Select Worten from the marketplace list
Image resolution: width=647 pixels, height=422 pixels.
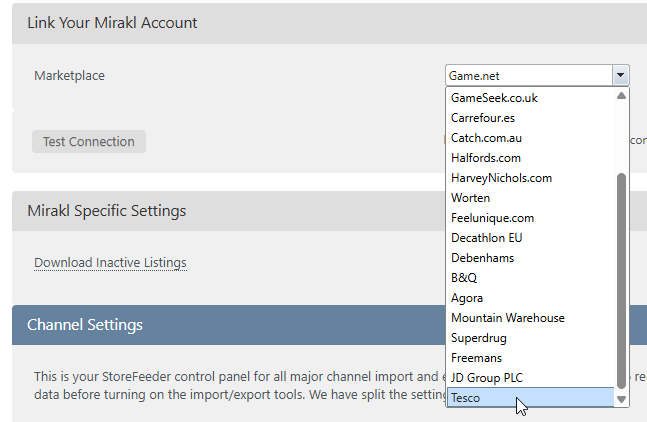click(530, 198)
